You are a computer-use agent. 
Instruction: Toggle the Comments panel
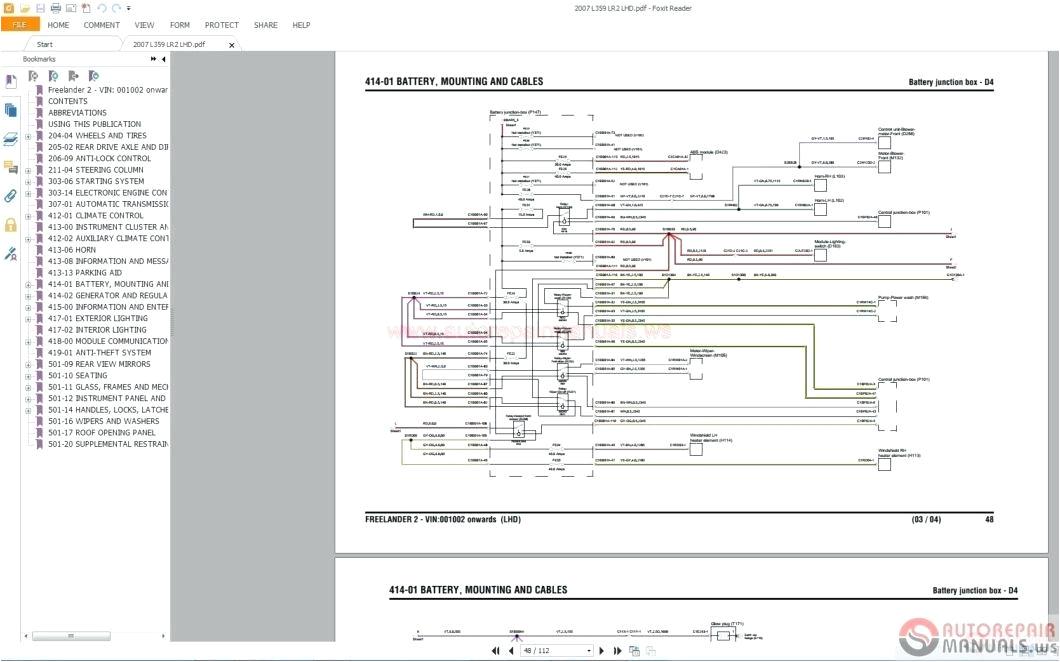click(10, 168)
